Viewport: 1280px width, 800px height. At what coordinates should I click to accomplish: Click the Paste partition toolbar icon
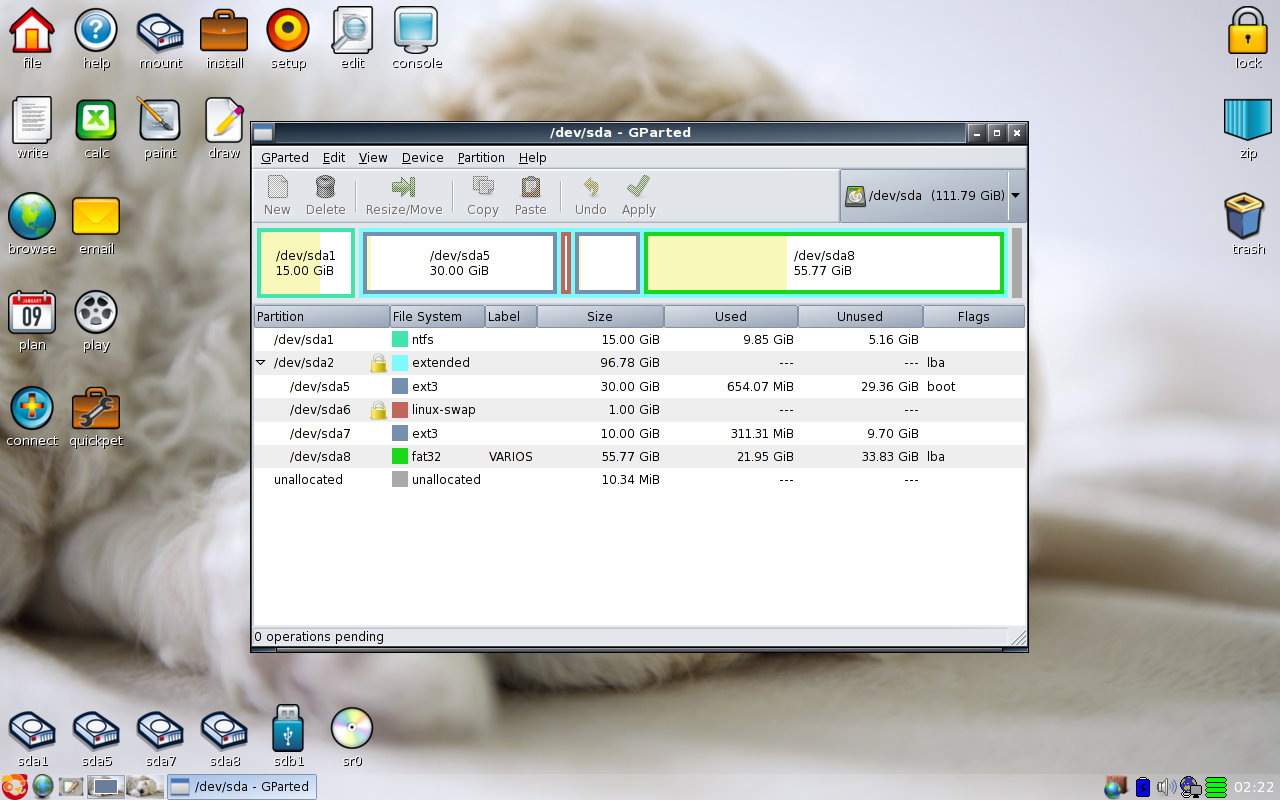point(530,195)
